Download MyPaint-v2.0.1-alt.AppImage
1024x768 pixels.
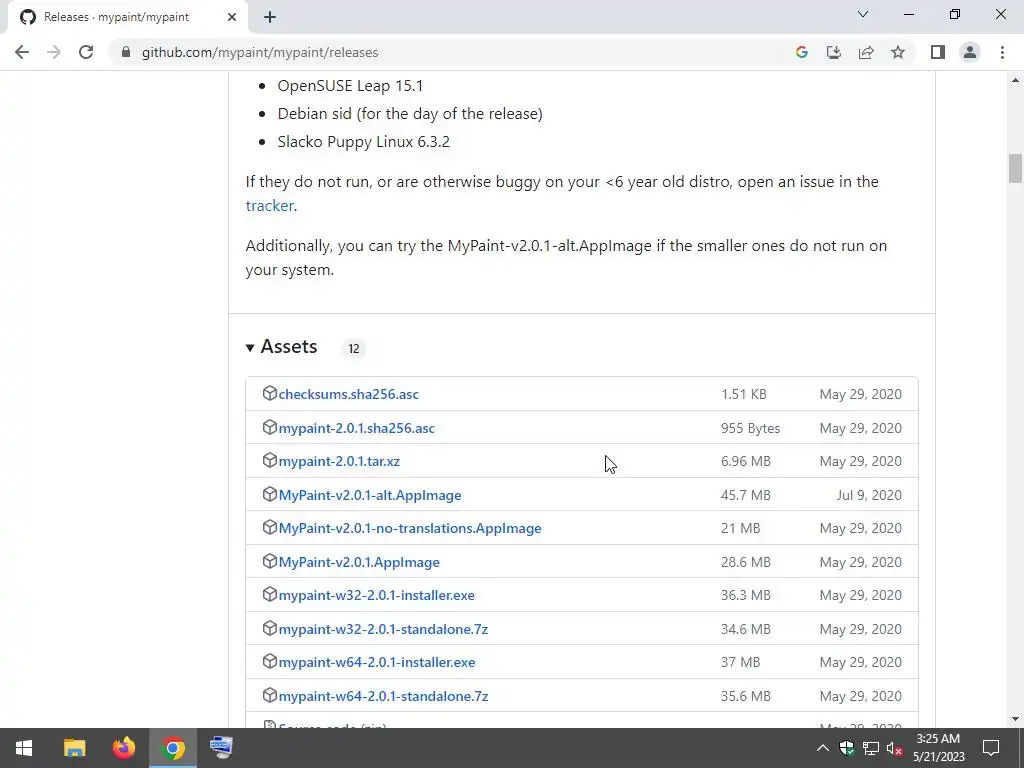pyautogui.click(x=370, y=495)
